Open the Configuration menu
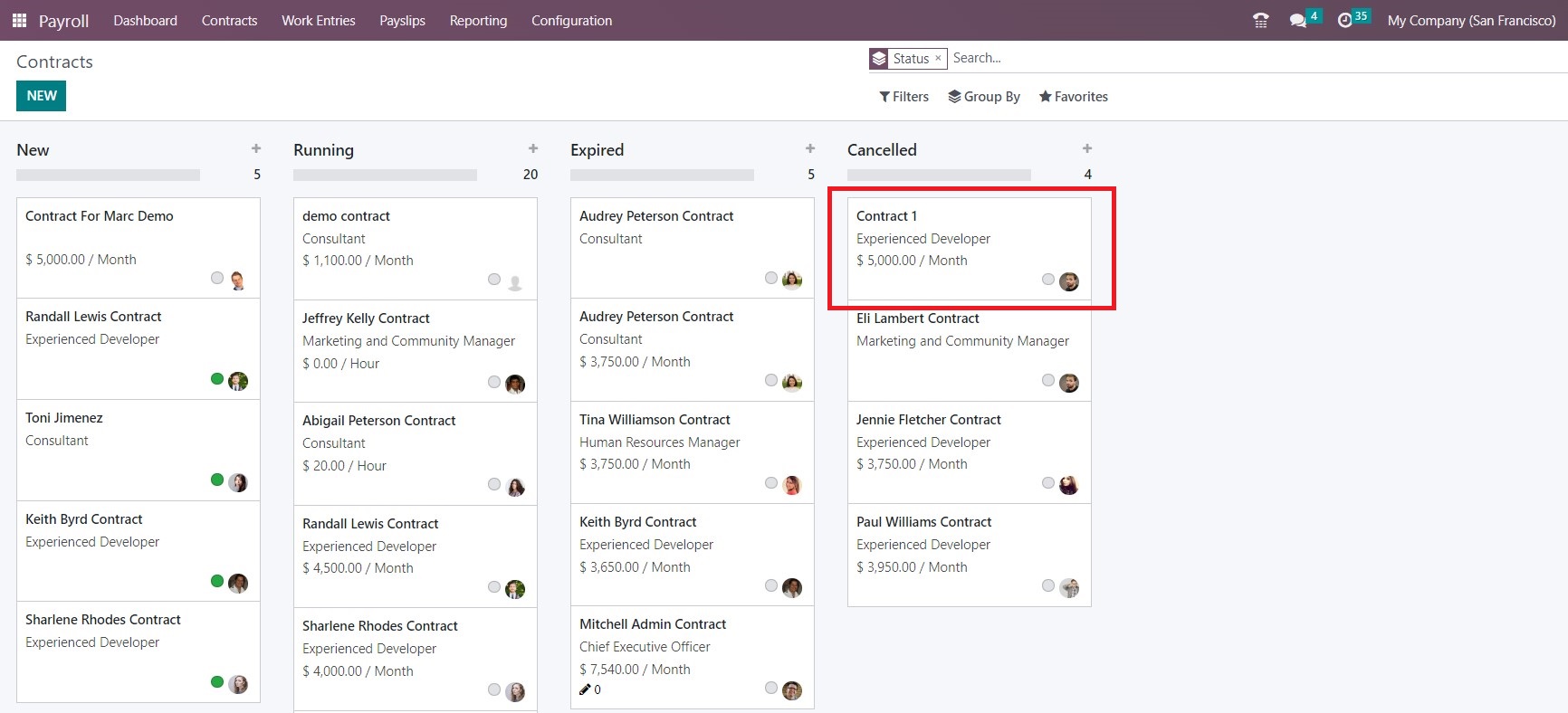1568x713 pixels. (x=571, y=20)
